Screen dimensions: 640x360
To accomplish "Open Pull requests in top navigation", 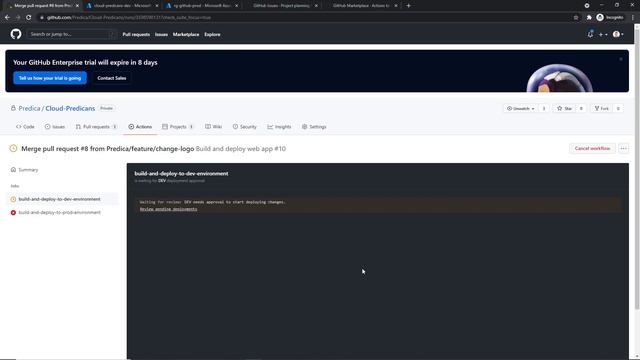I will (x=136, y=34).
